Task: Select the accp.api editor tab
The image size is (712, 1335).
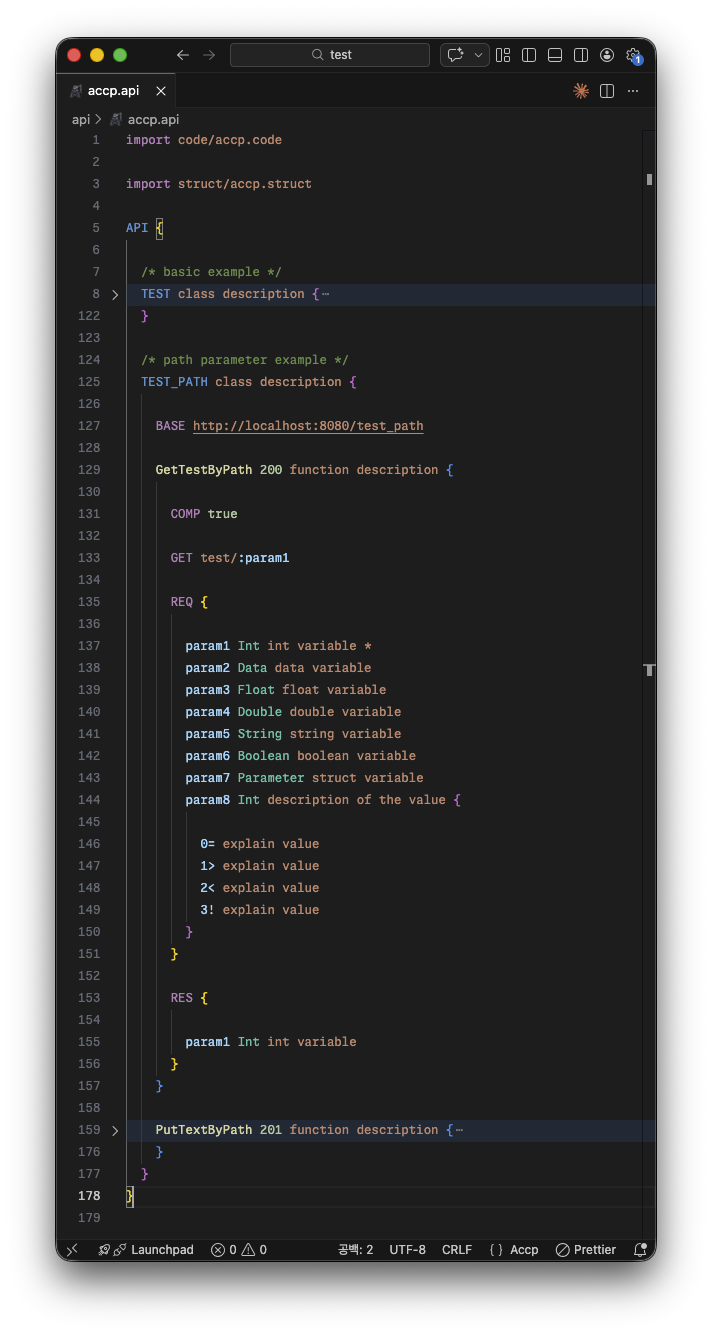Action: pyautogui.click(x=114, y=91)
